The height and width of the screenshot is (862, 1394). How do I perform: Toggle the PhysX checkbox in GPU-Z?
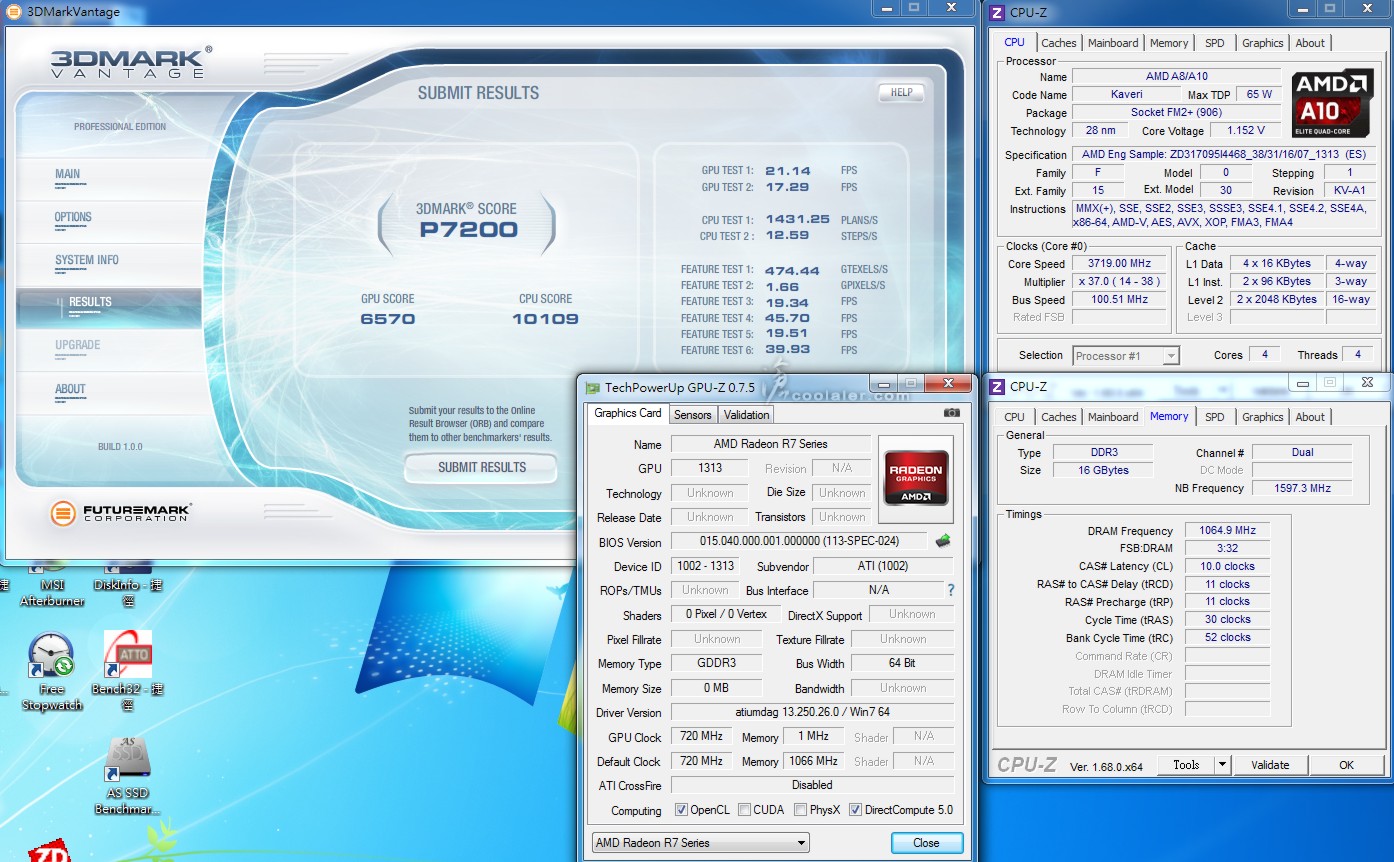(x=800, y=810)
